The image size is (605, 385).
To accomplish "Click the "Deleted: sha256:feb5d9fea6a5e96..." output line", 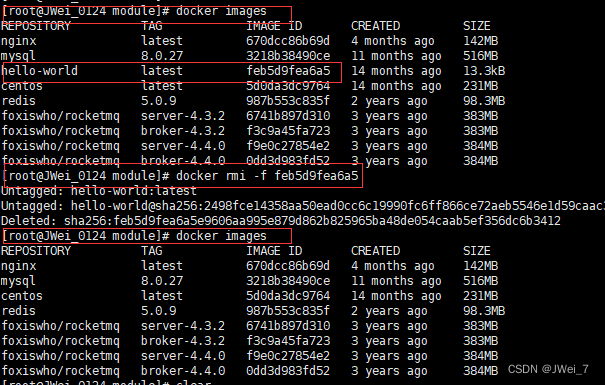I will click(x=281, y=221).
